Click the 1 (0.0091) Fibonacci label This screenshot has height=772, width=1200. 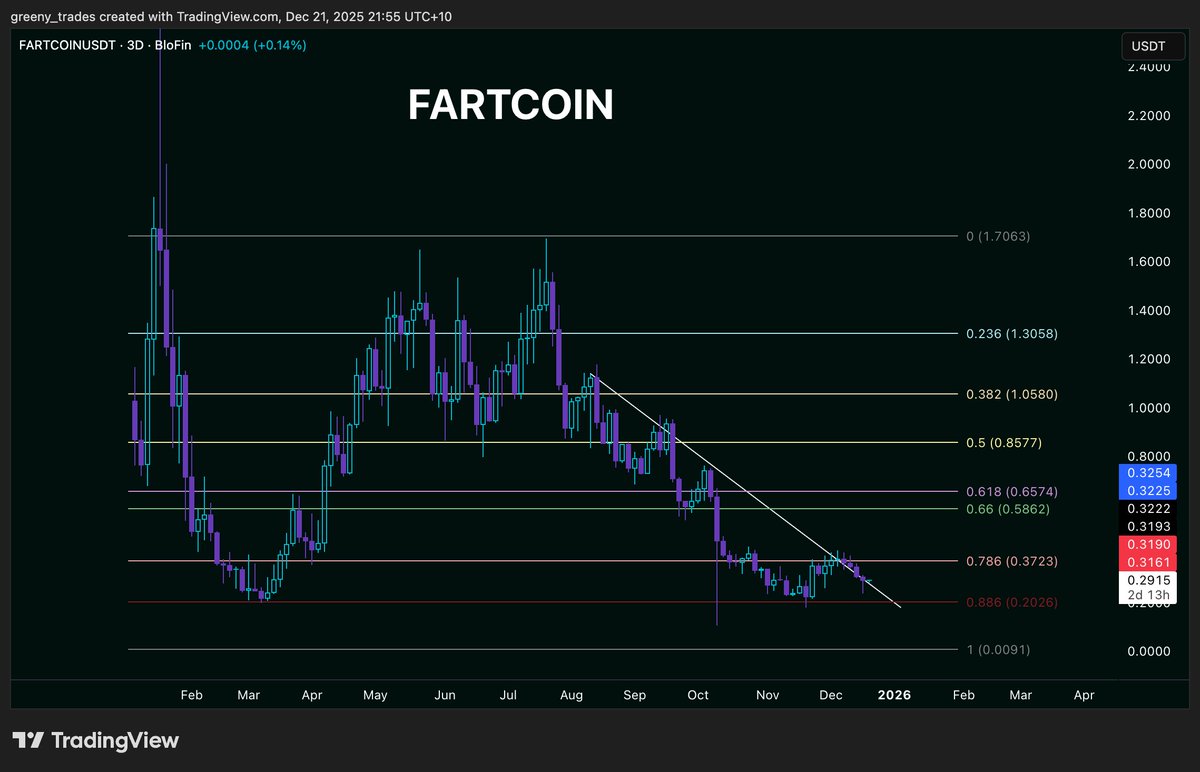[996, 650]
